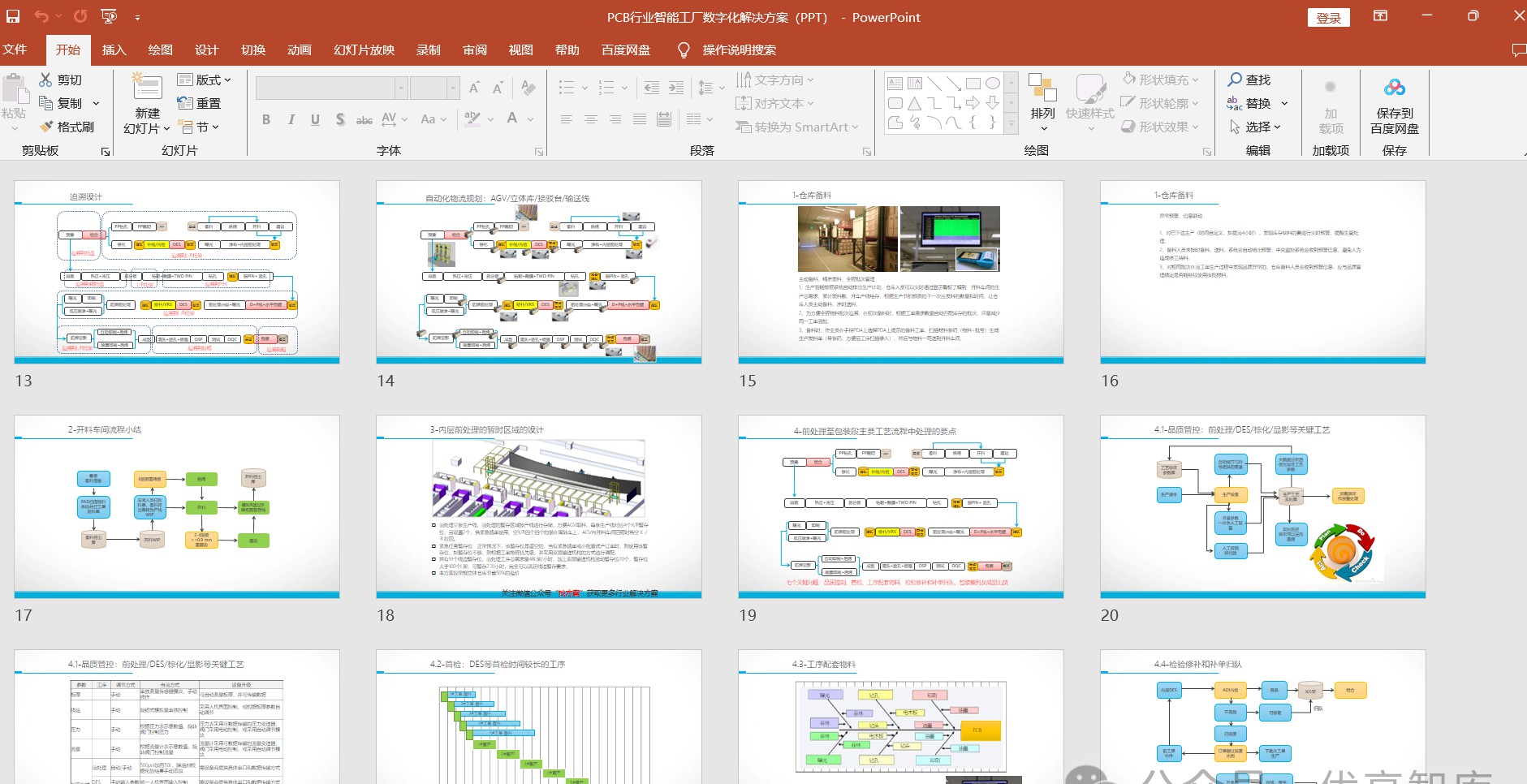Open the Layout (版式) dropdown

pos(204,80)
